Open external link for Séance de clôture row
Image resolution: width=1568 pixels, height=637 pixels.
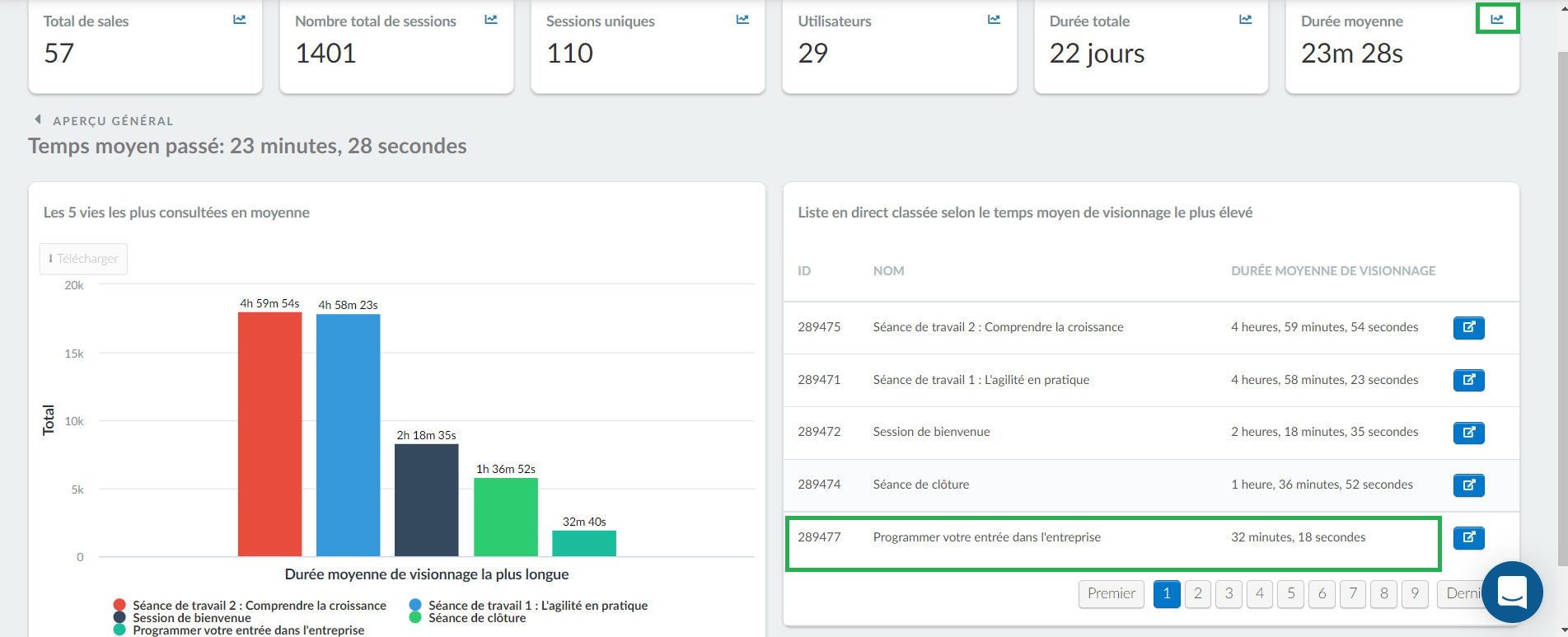(1468, 485)
